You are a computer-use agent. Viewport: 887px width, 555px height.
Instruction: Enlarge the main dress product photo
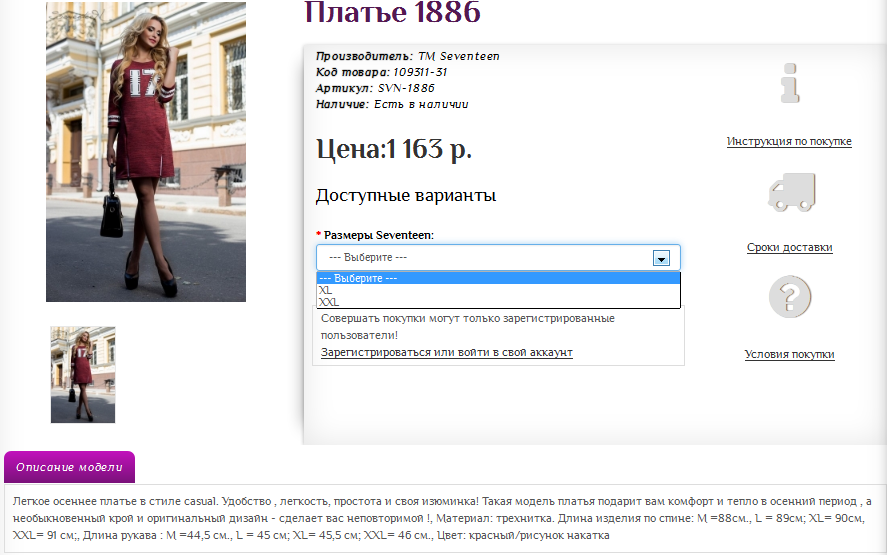[146, 151]
